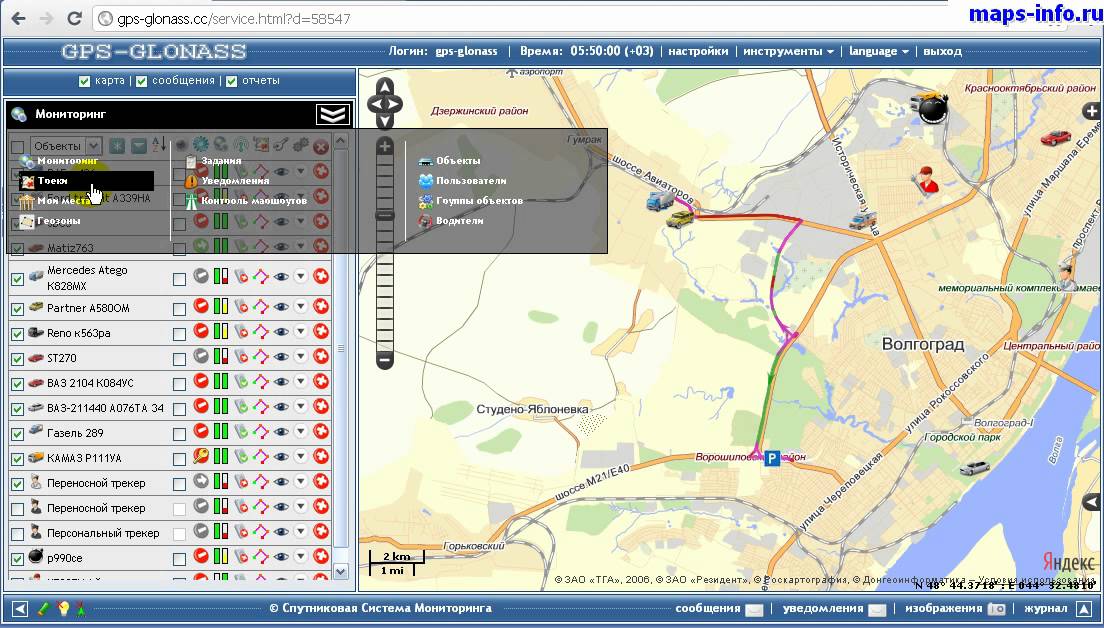Open the dropdown arrow in p990ce row

[x=301, y=557]
